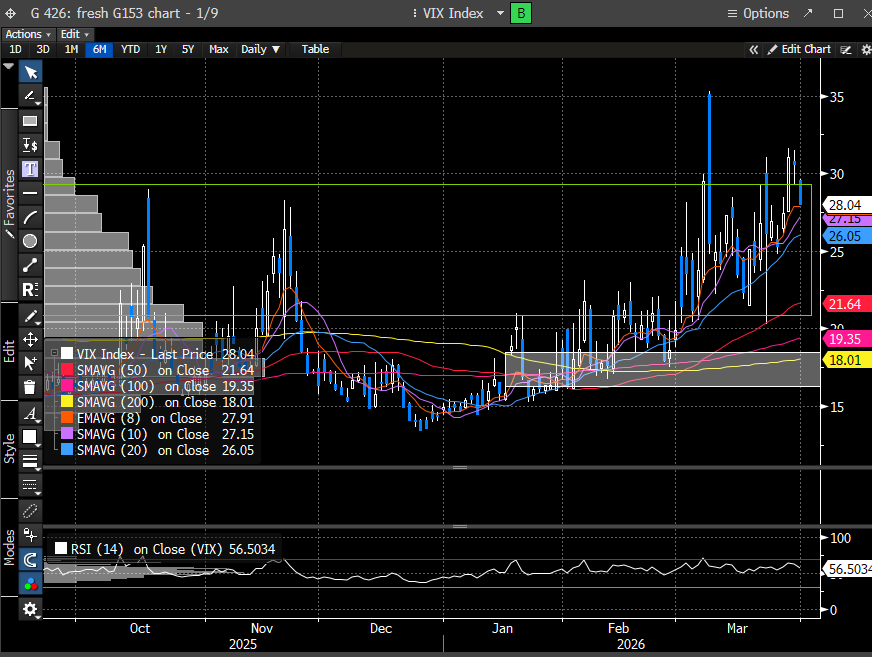Choose the price measure tool
The width and height of the screenshot is (872, 657).
[30, 145]
